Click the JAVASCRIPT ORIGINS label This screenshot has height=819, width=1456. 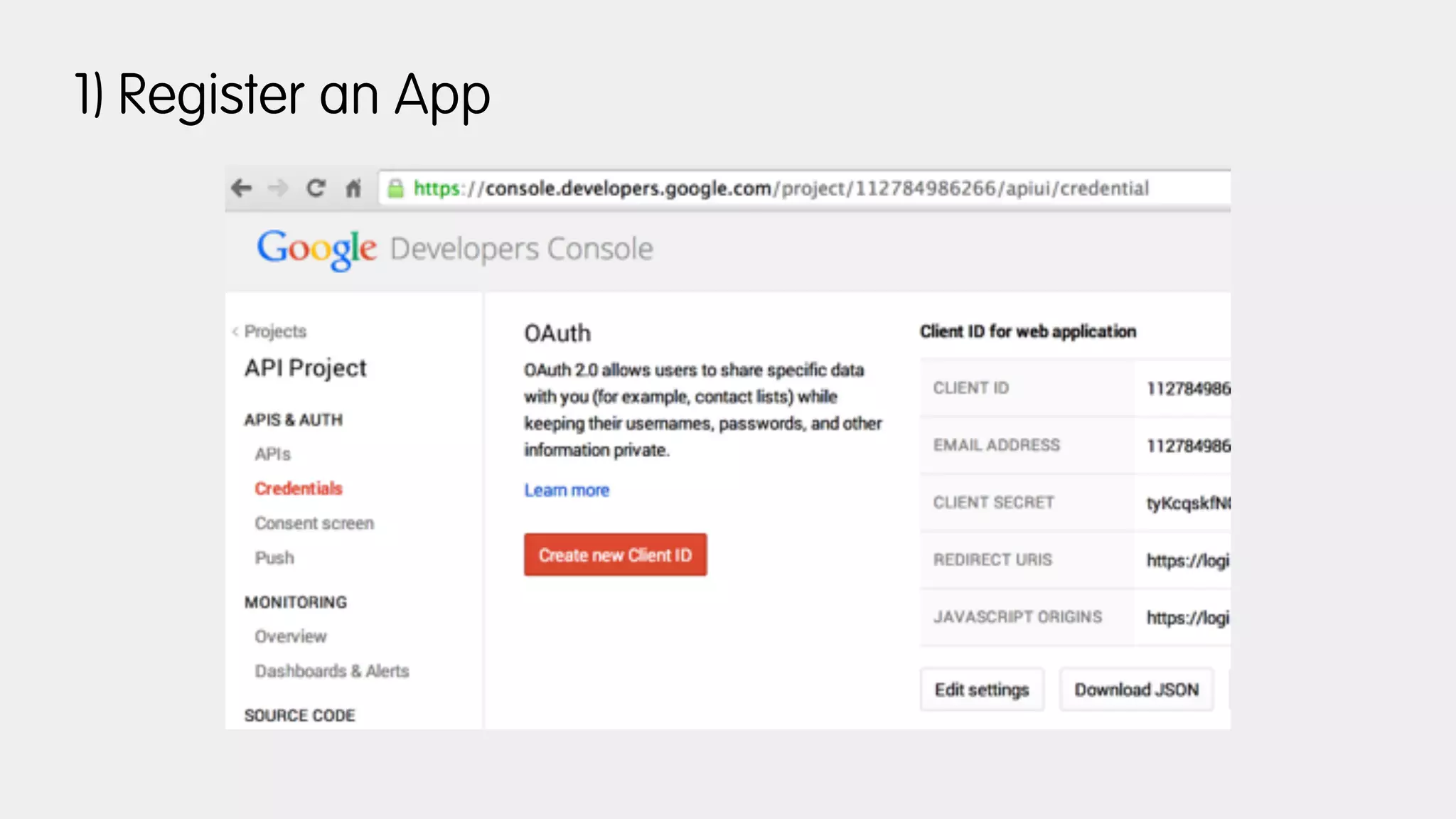pyautogui.click(x=1018, y=617)
